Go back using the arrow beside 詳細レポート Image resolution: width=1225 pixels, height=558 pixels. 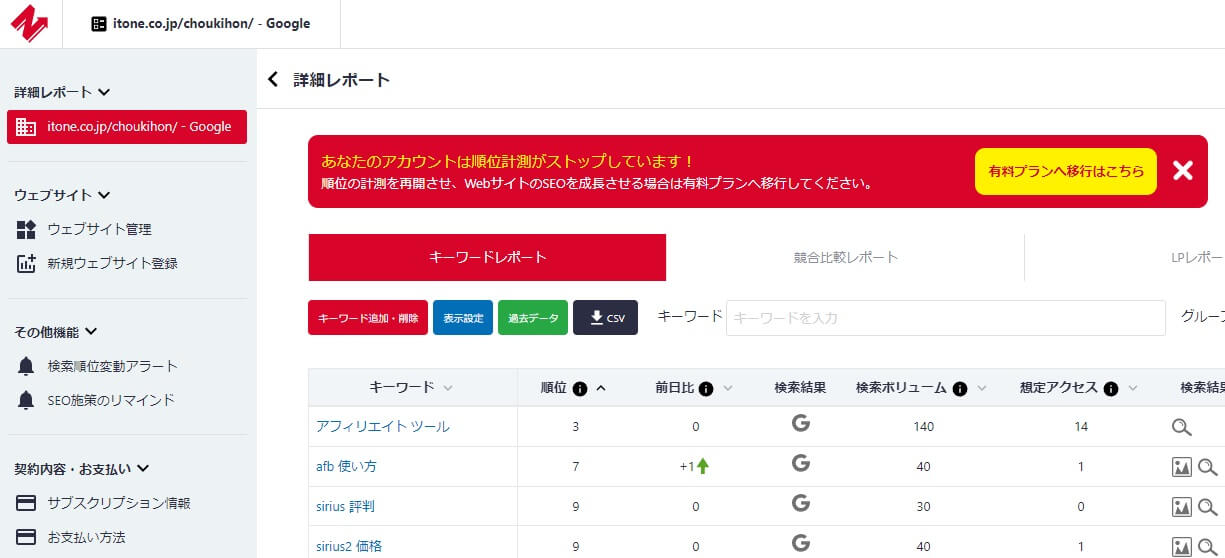coord(273,80)
